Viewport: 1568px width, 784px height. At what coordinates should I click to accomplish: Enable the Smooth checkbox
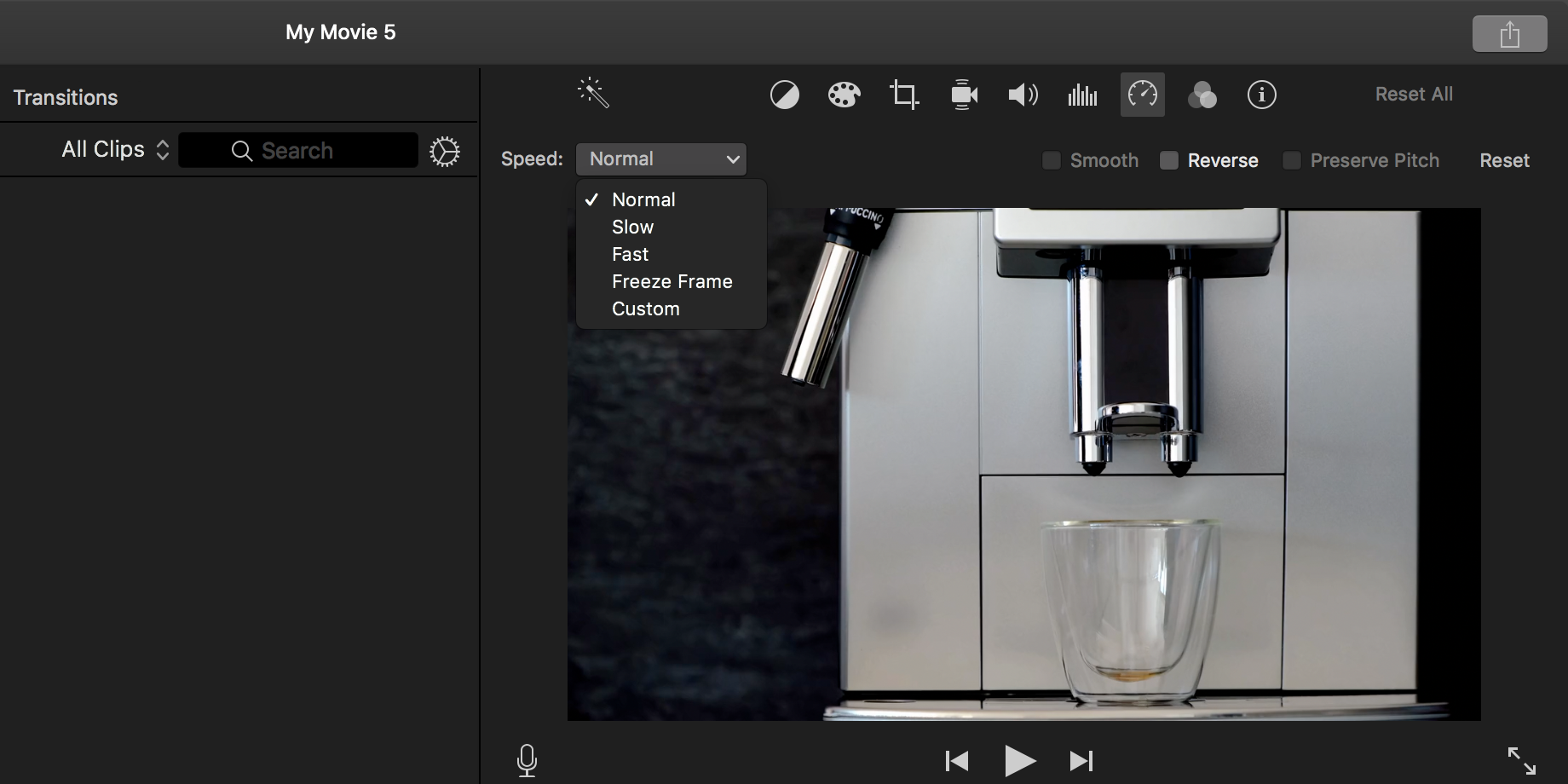tap(1051, 160)
